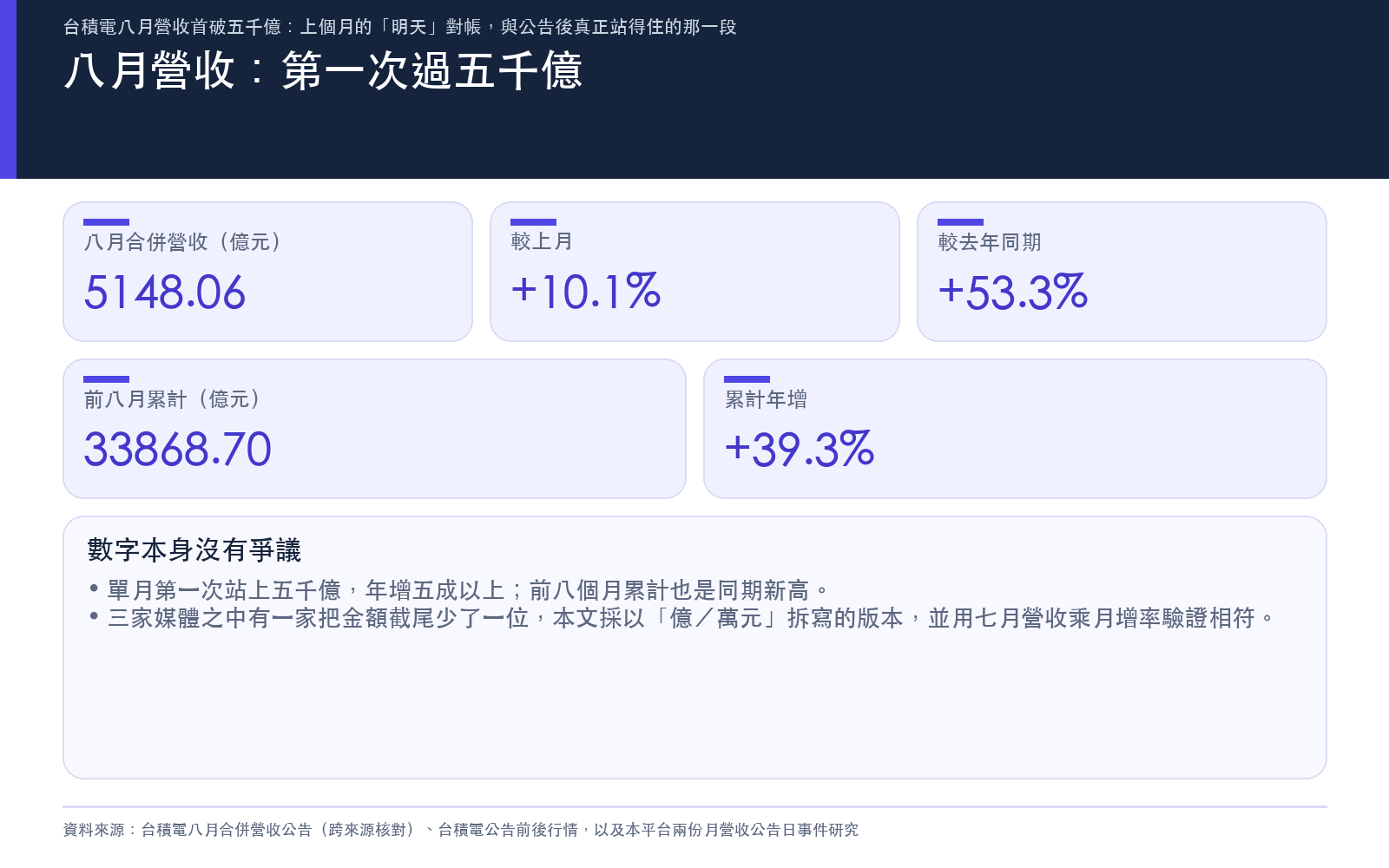
Task: Click the heading 數字本身沒有爭議
Action: click(x=194, y=550)
